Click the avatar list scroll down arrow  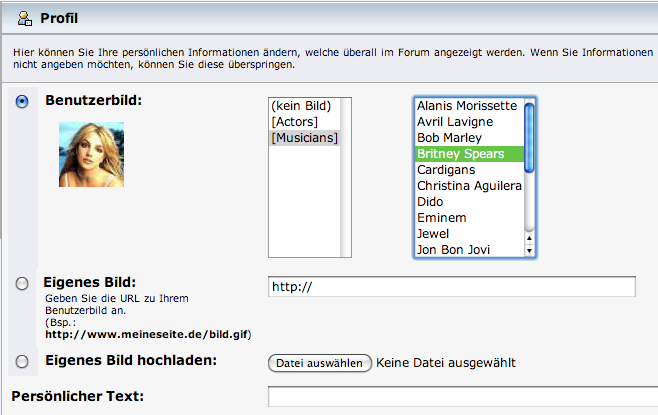[529, 251]
